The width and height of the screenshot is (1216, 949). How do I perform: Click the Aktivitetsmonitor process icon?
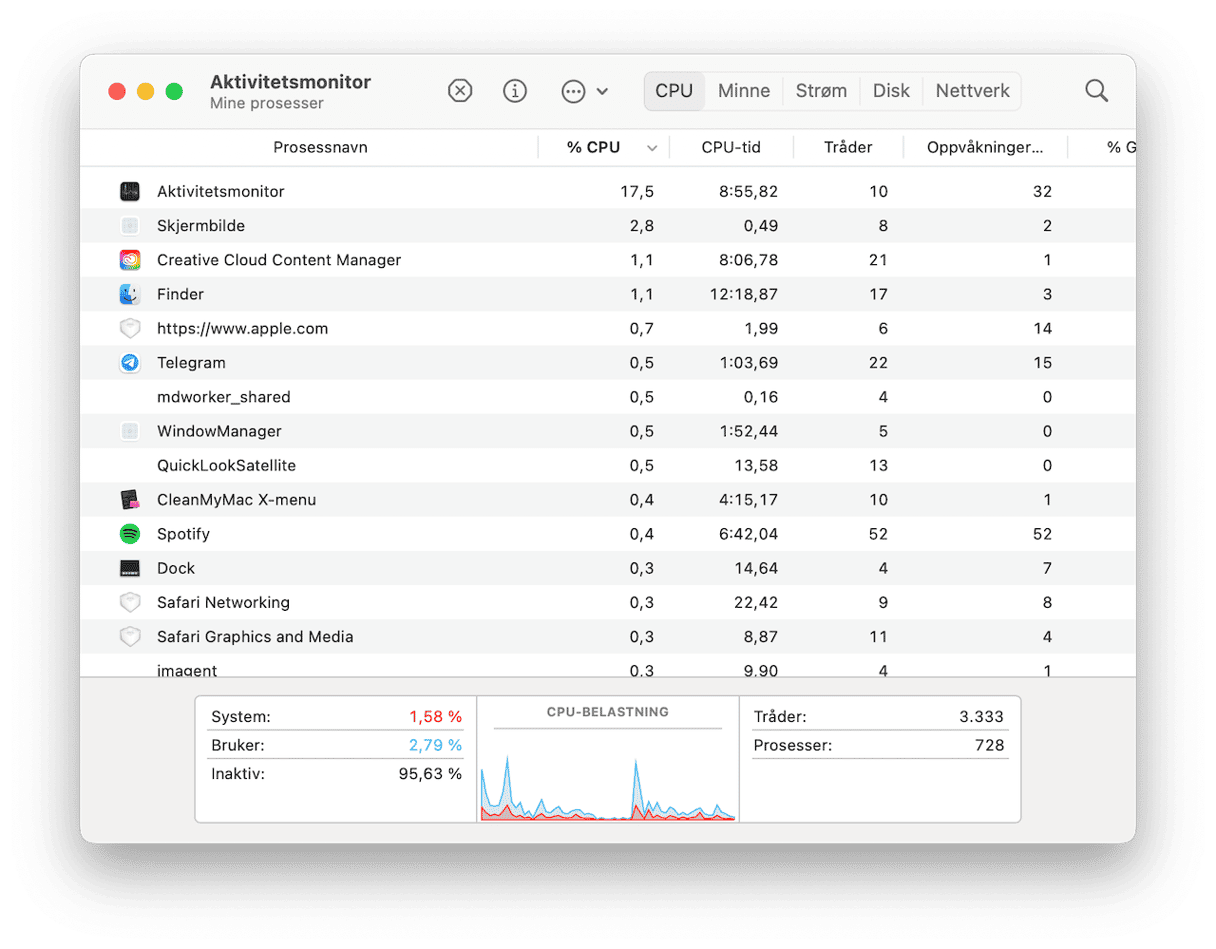(129, 191)
